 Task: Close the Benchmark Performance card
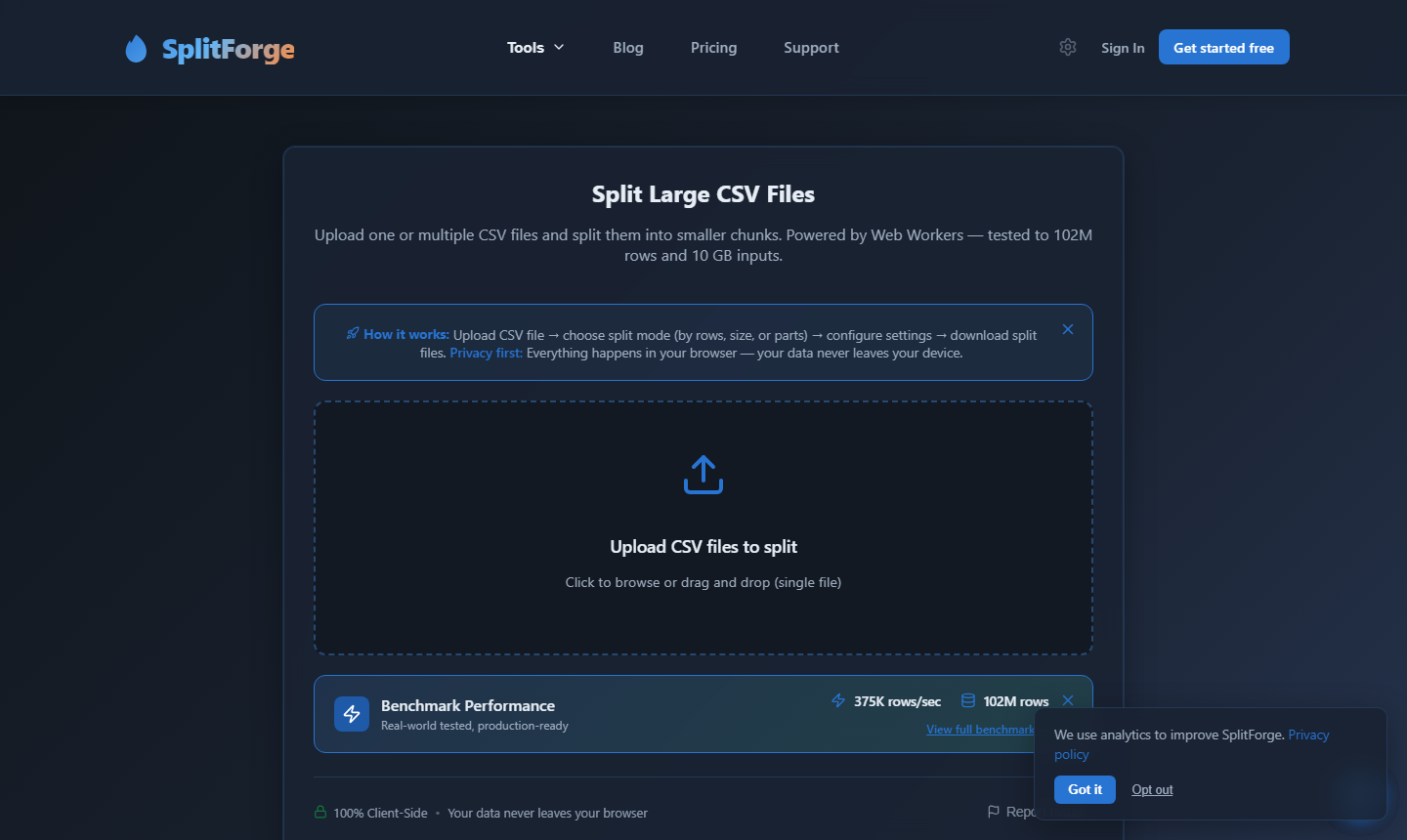click(1068, 700)
